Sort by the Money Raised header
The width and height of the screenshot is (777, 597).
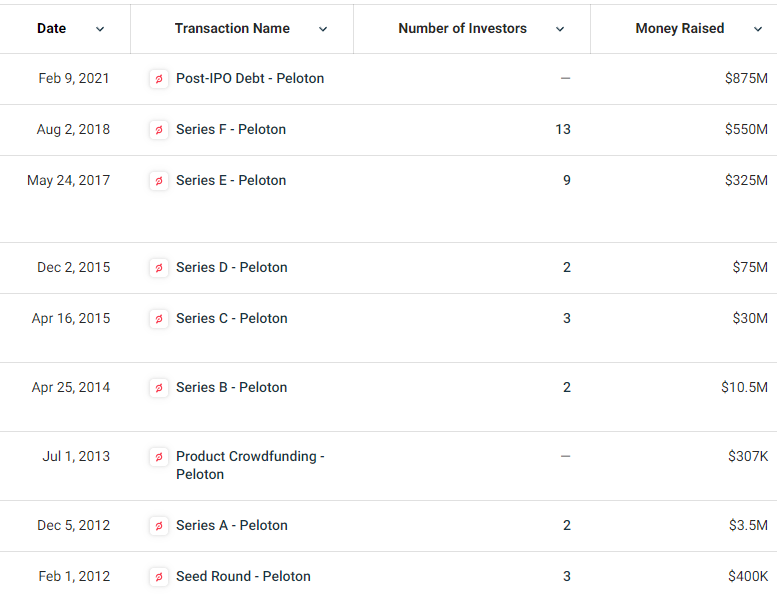(x=680, y=28)
